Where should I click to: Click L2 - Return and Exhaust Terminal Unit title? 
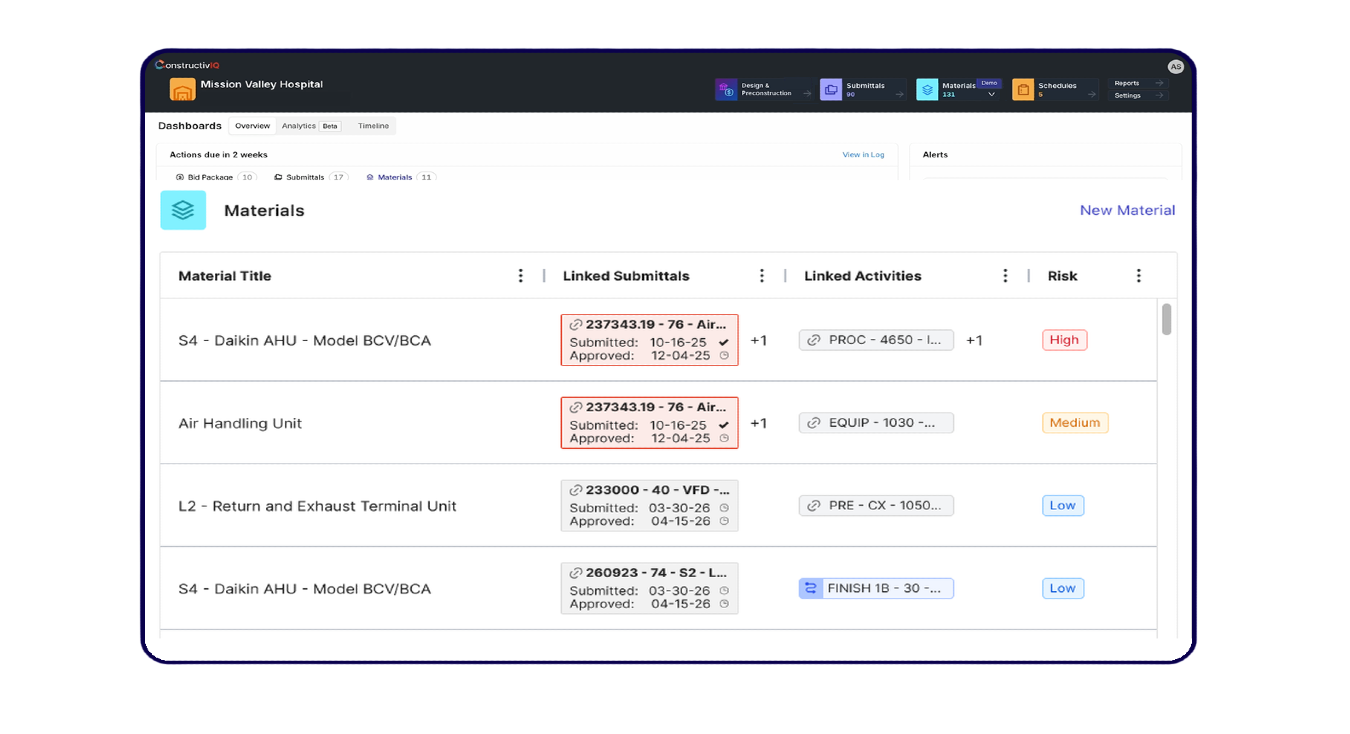pyautogui.click(x=317, y=506)
